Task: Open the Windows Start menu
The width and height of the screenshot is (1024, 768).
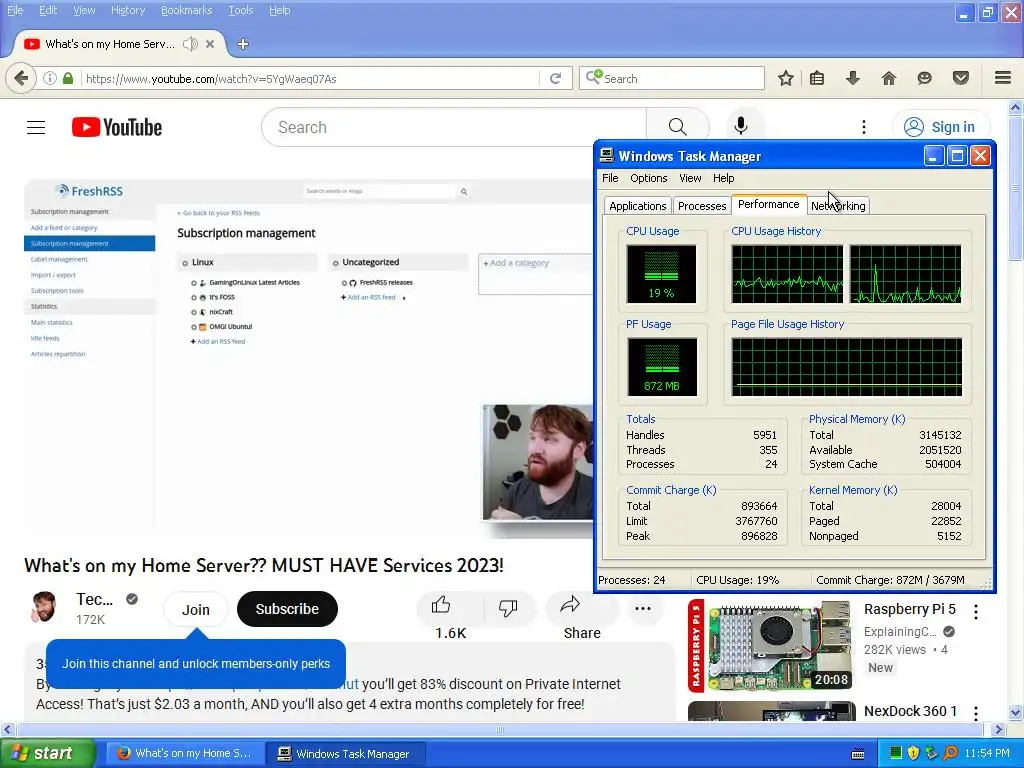Action: [x=47, y=753]
